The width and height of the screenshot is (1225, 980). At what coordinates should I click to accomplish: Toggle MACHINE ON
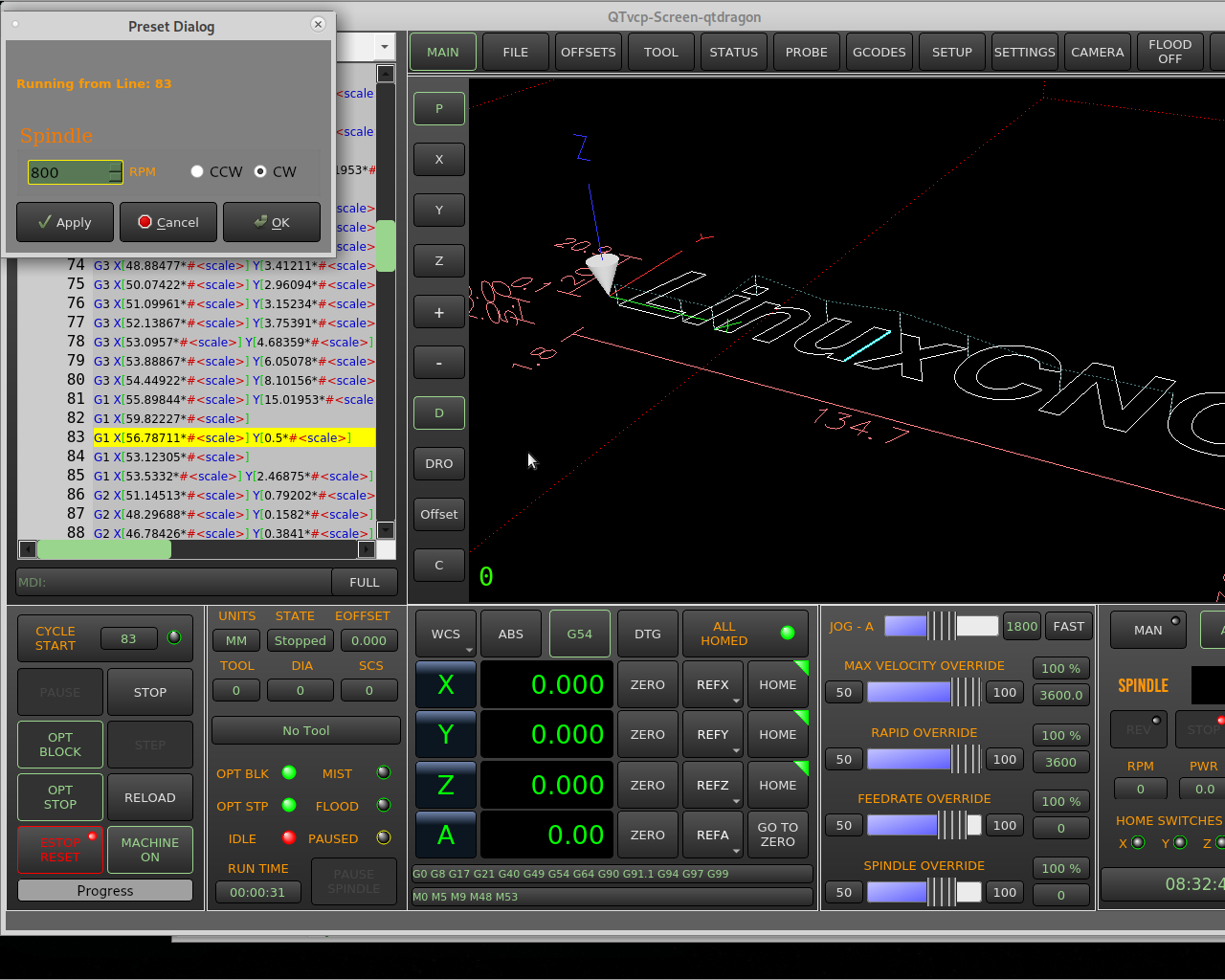click(150, 850)
